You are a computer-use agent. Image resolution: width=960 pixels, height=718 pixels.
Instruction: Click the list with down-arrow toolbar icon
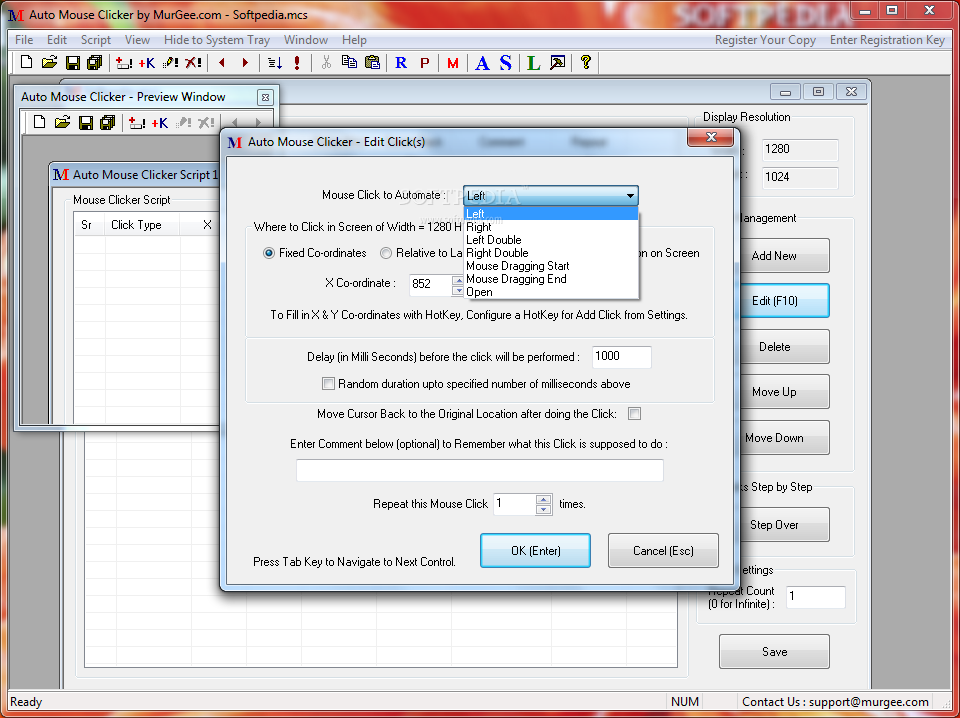[274, 62]
